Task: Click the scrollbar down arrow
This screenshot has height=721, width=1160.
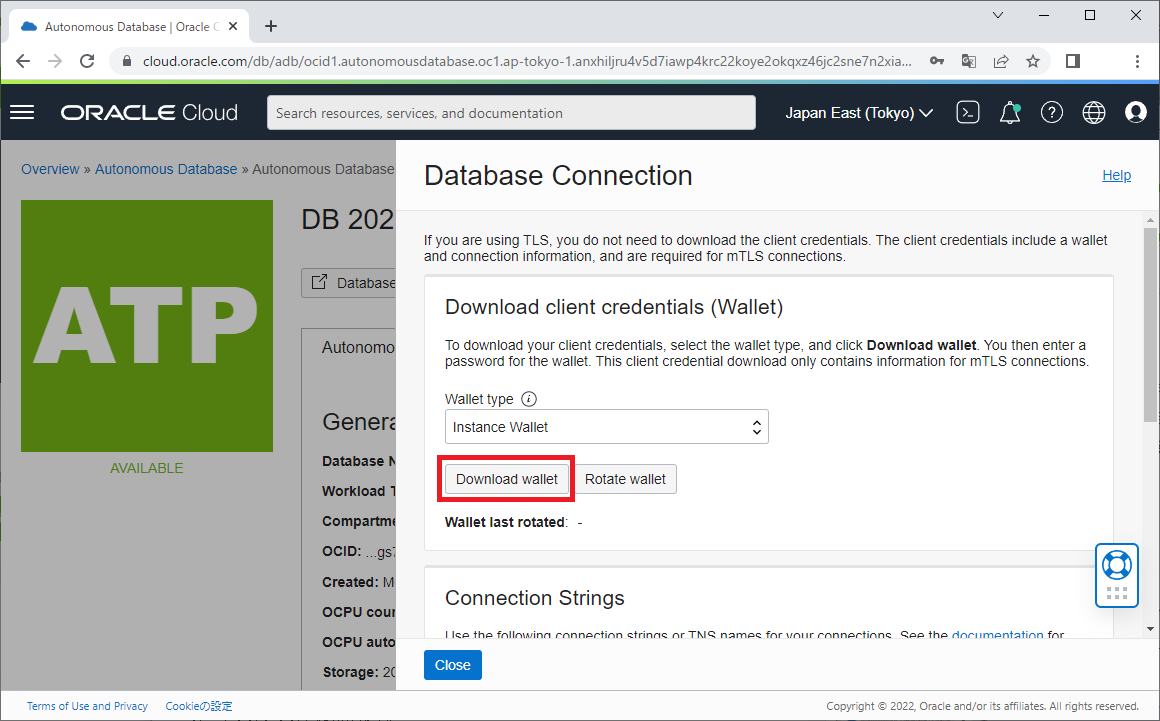Action: tap(1150, 629)
